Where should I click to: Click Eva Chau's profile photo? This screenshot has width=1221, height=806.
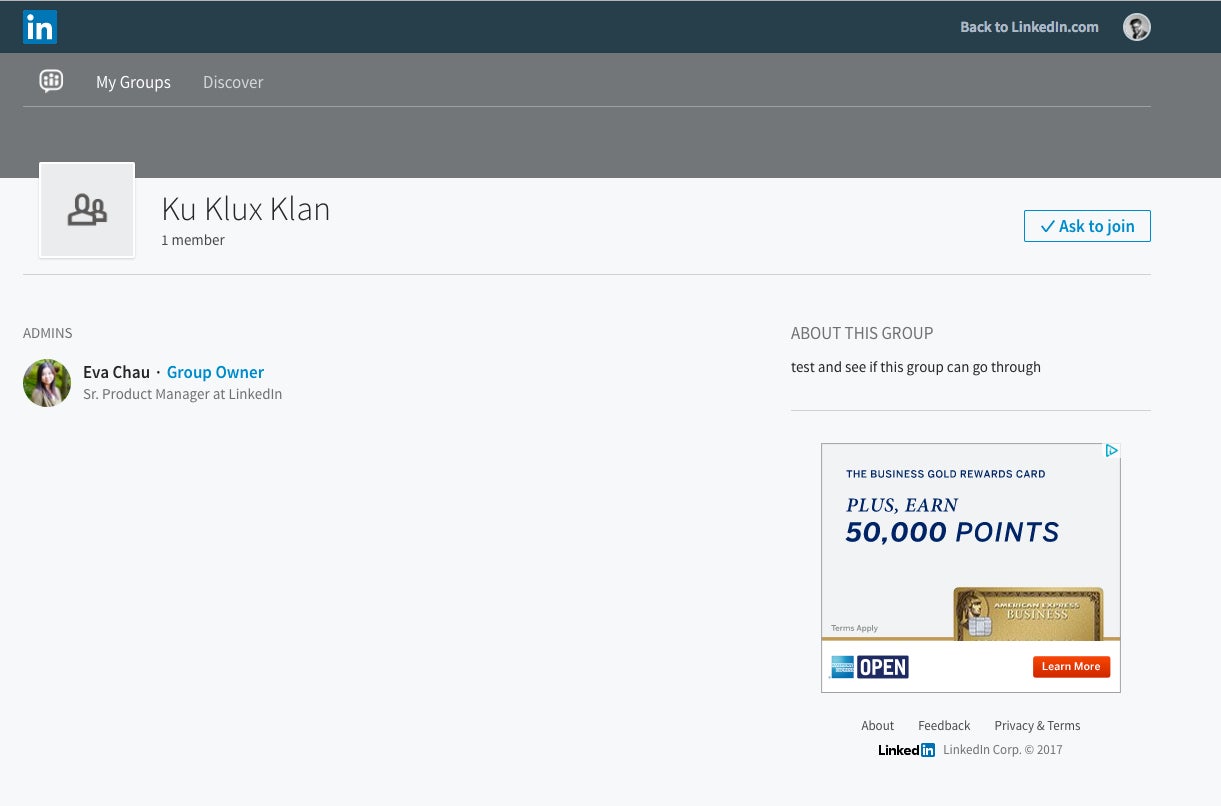coord(47,383)
